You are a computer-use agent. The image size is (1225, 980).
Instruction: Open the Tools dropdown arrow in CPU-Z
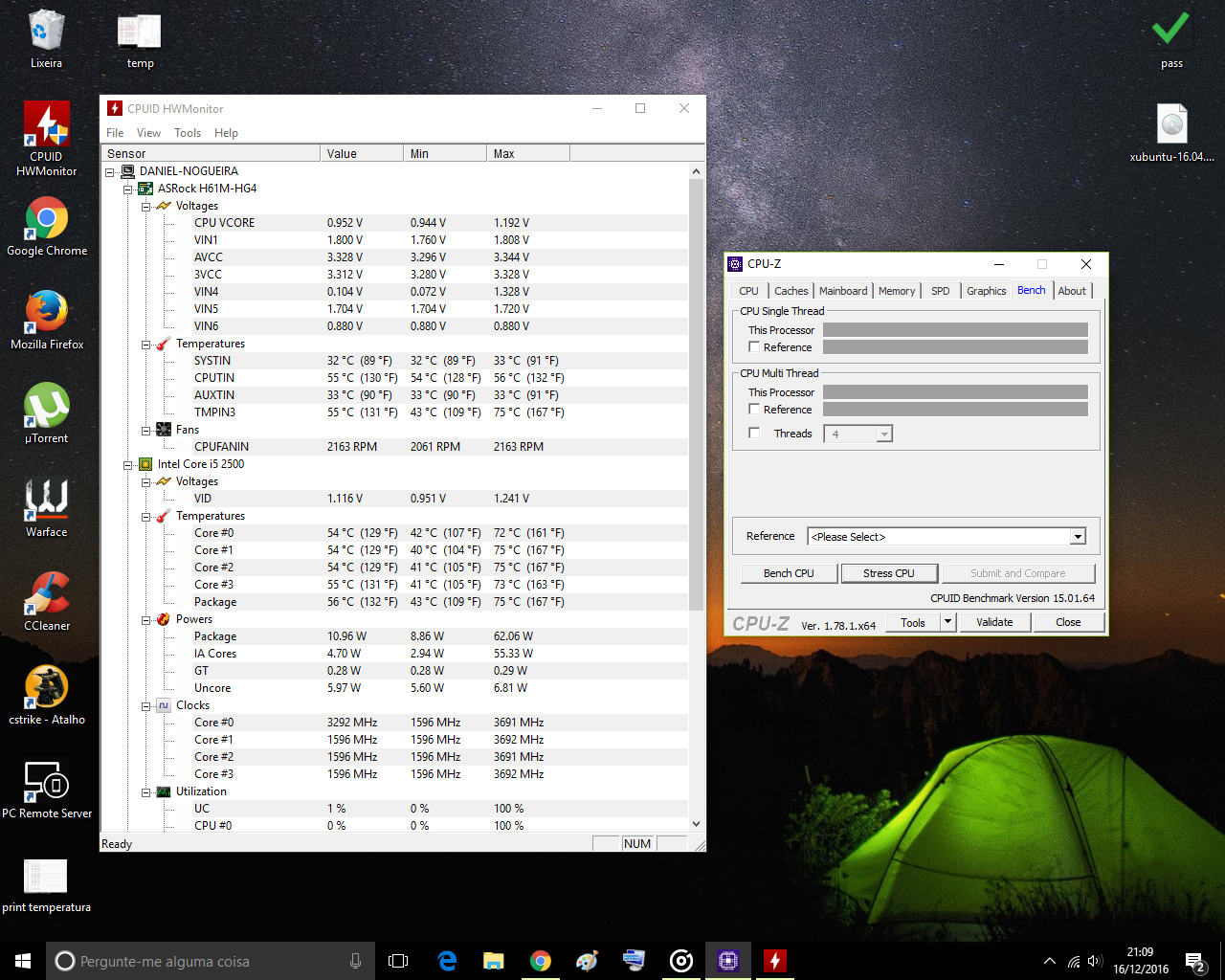[x=947, y=622]
